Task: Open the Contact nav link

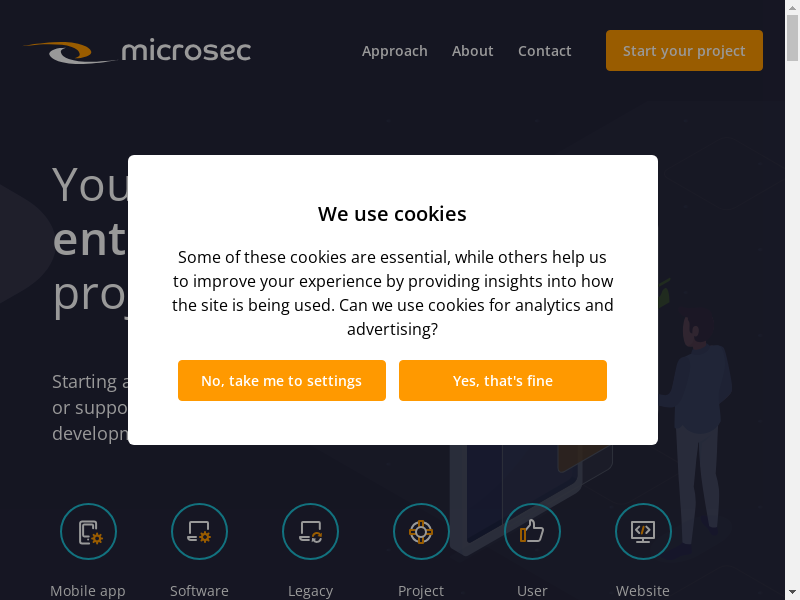Action: 545,51
